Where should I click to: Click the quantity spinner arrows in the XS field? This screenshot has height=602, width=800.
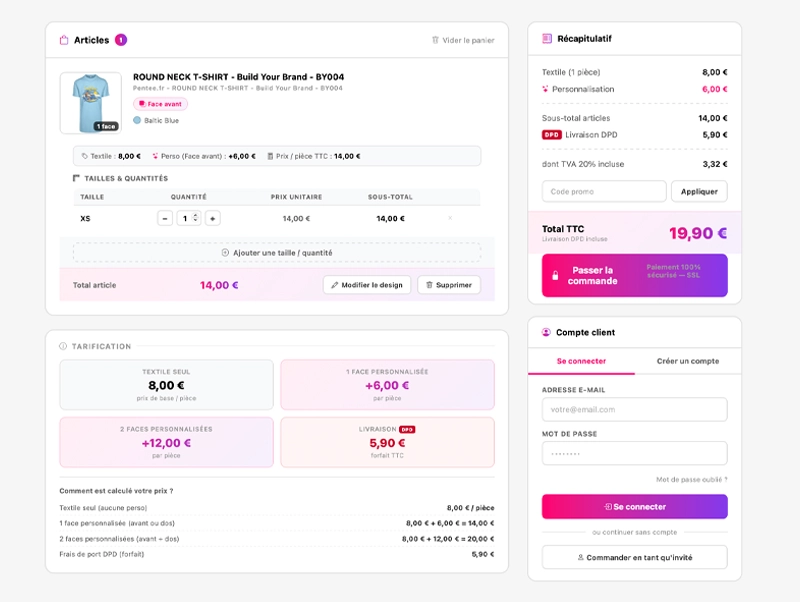(196, 218)
